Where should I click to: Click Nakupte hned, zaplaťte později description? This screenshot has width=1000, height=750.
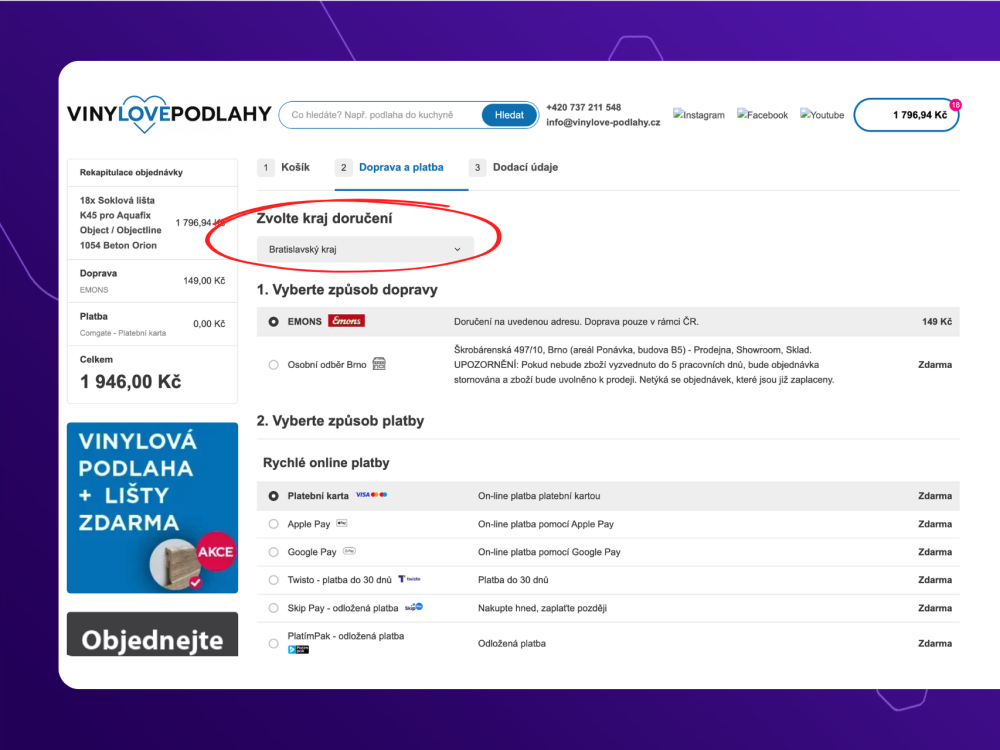point(542,608)
